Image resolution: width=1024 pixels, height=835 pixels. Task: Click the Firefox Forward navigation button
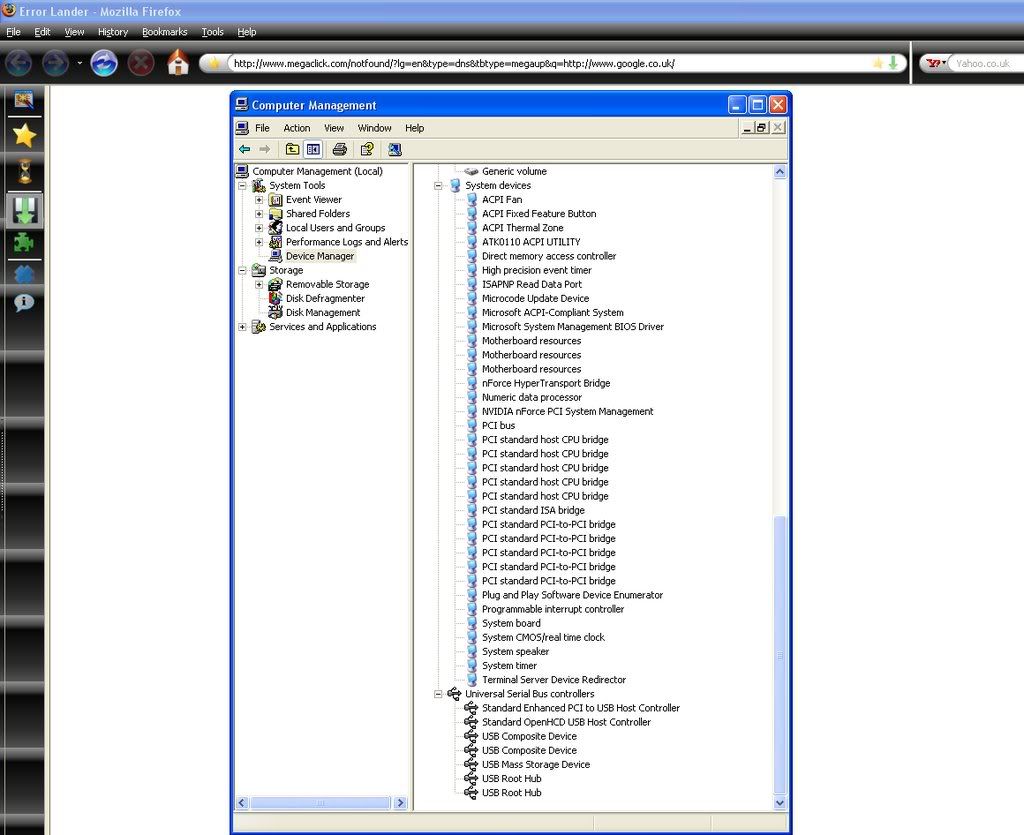56,63
